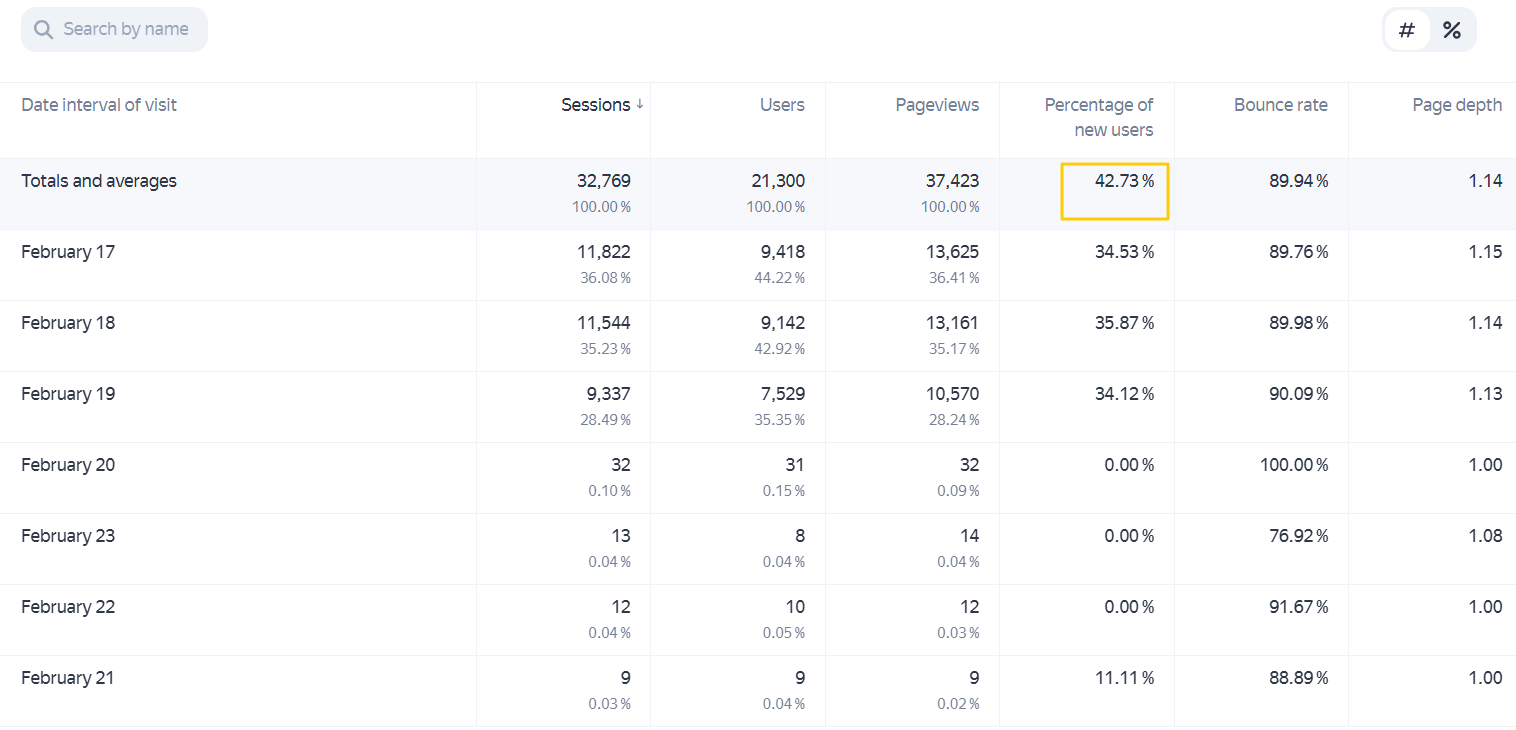This screenshot has height=730, width=1516.
Task: Select the February 23 row
Action: click(758, 549)
